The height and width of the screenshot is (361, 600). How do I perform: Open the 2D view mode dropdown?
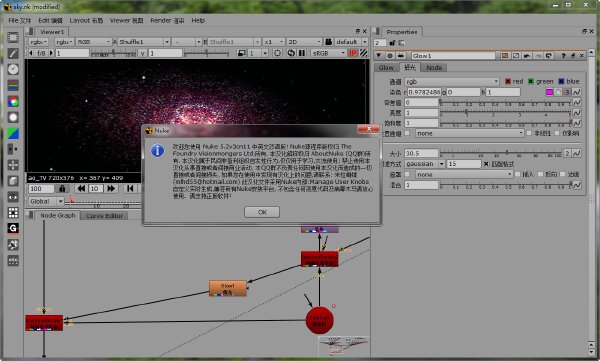(304, 42)
